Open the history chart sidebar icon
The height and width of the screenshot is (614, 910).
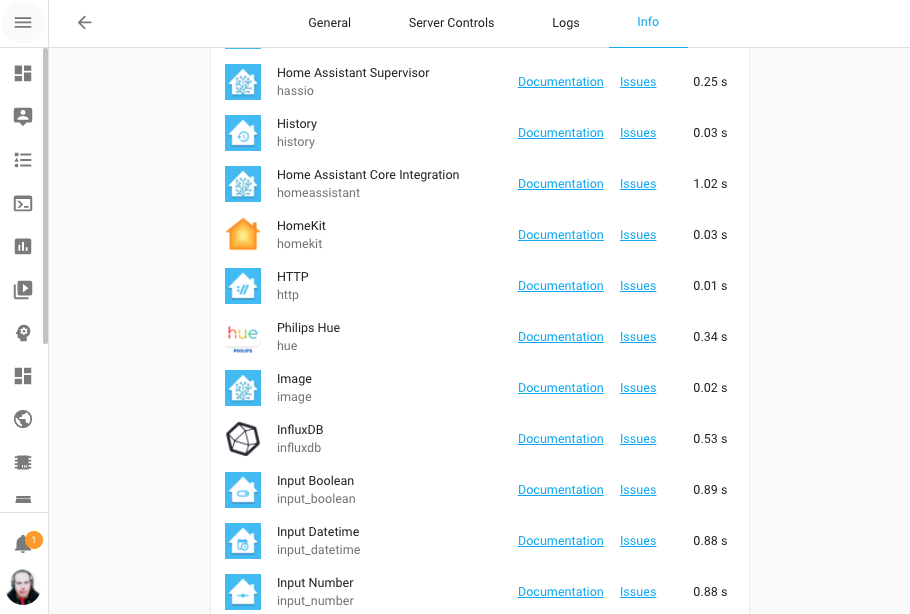coord(23,246)
